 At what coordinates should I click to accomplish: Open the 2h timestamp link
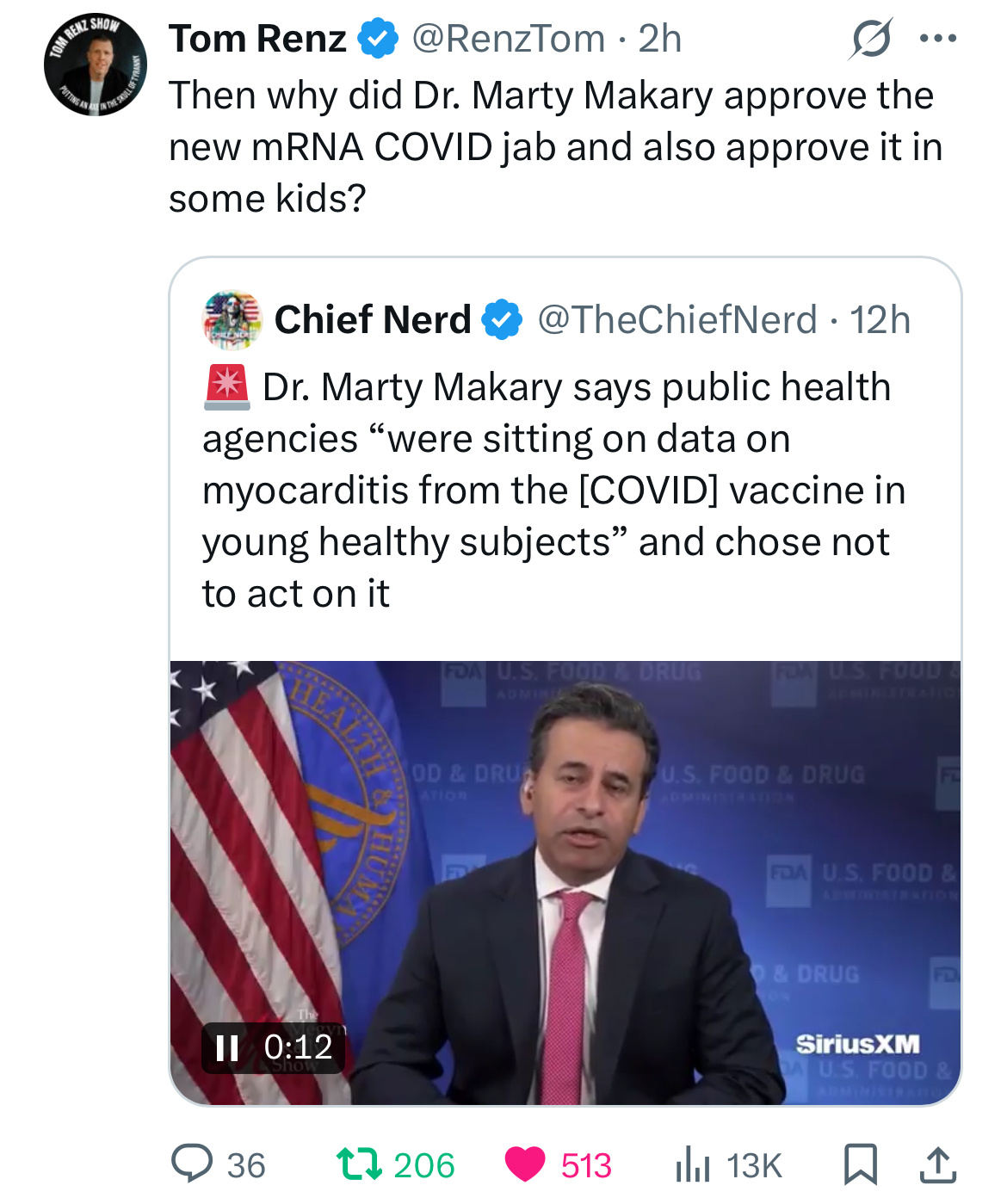660,39
